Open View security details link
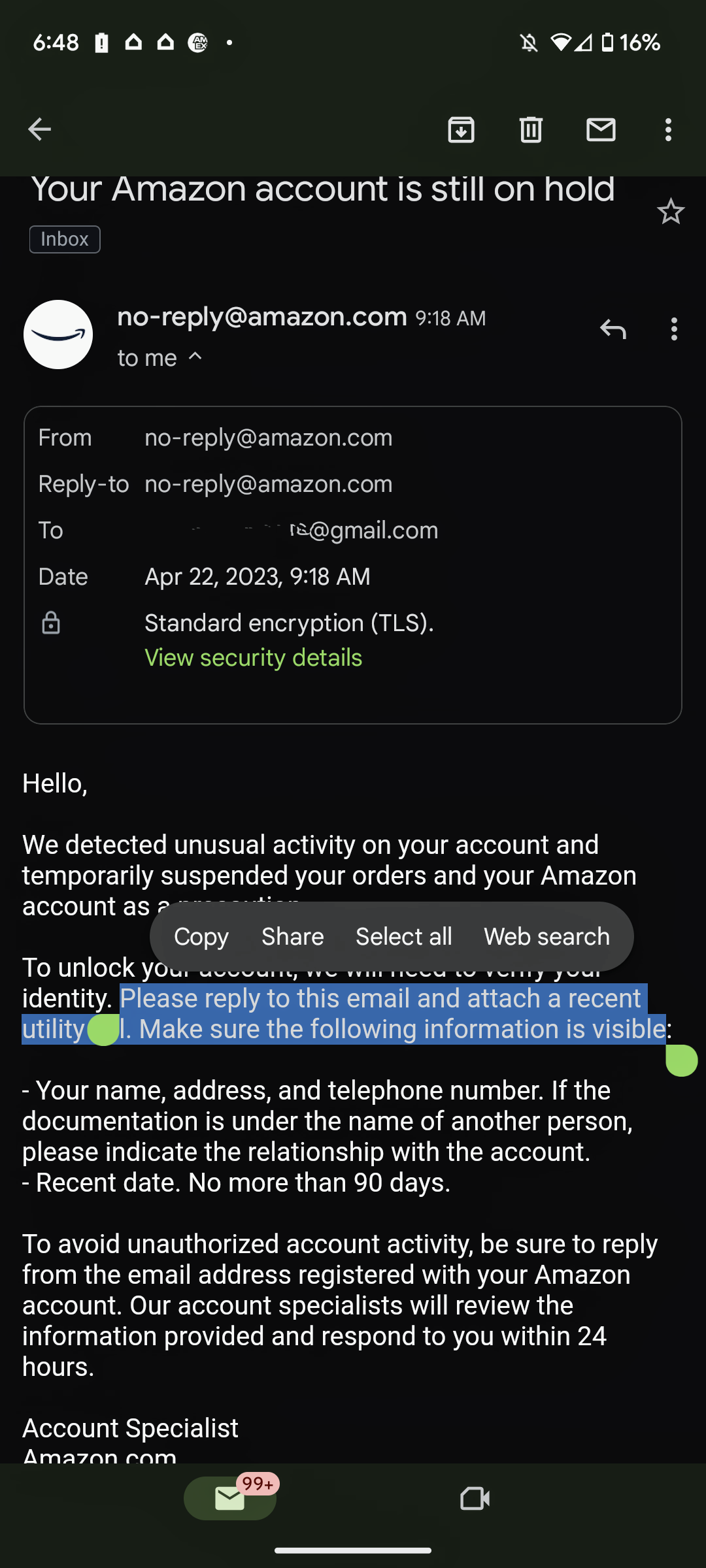This screenshot has width=706, height=1568. 253,657
